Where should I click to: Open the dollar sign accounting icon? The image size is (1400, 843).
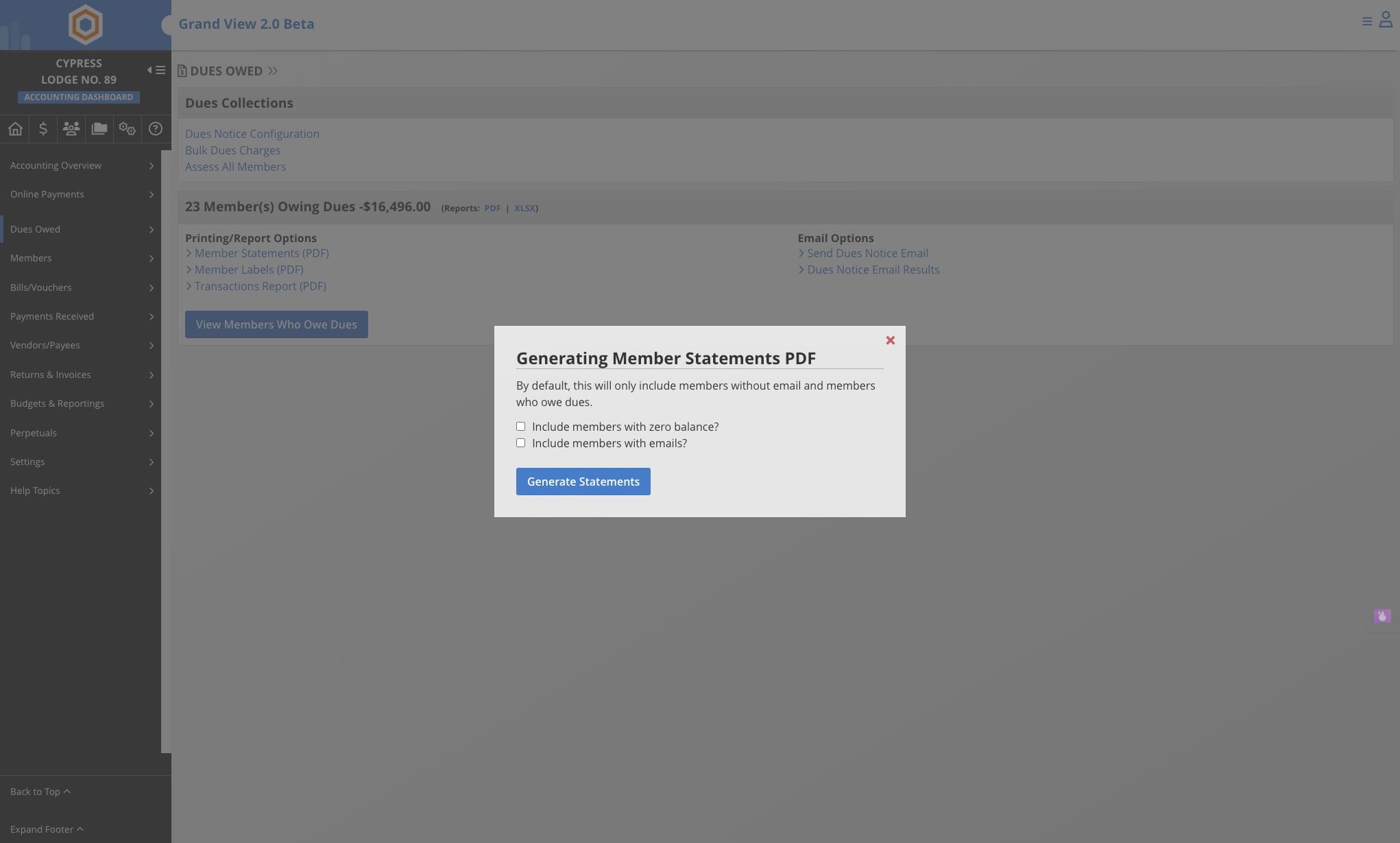(43, 129)
